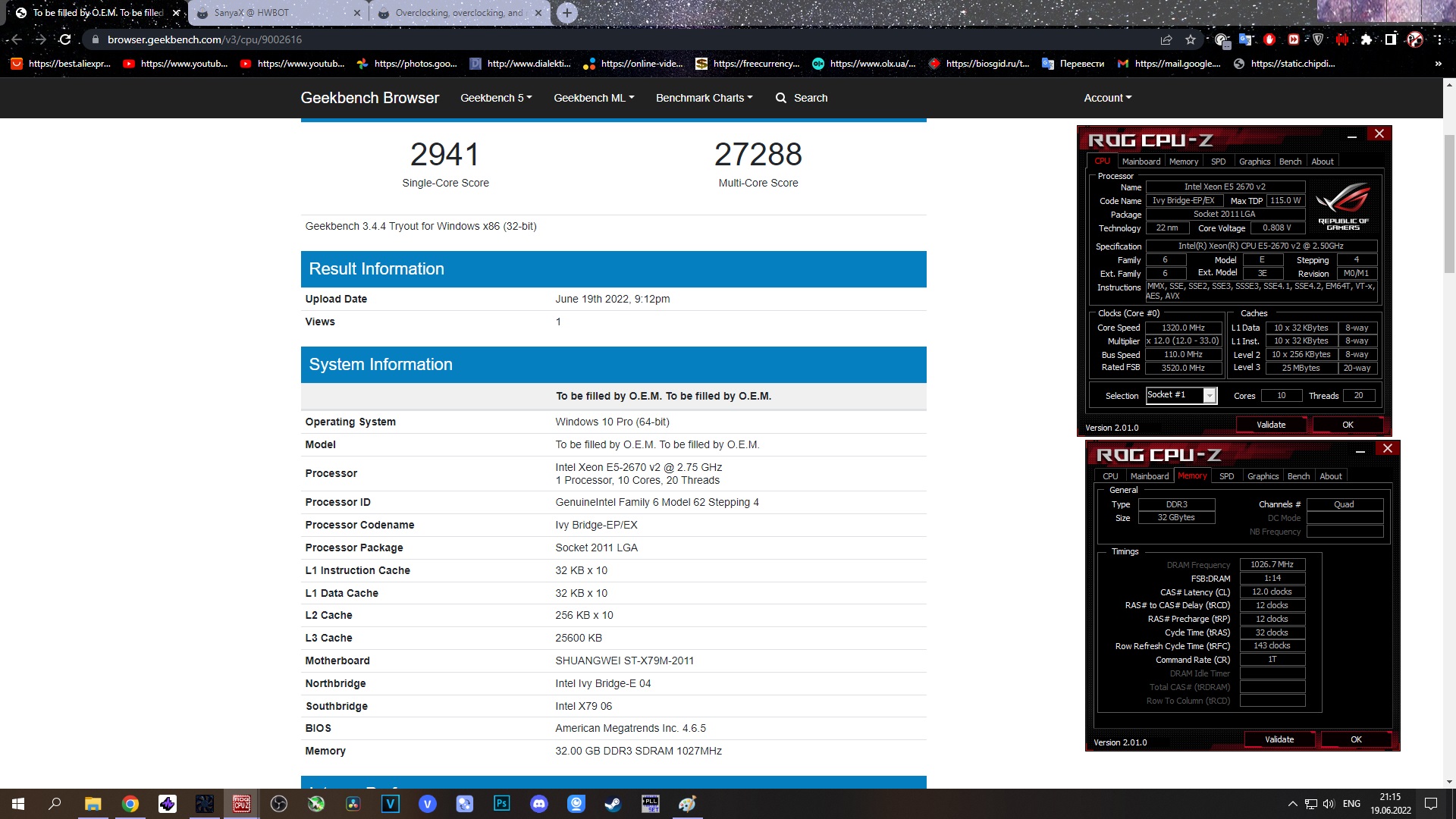Close the SanyaX @ HWBOT tab

pyautogui.click(x=357, y=13)
